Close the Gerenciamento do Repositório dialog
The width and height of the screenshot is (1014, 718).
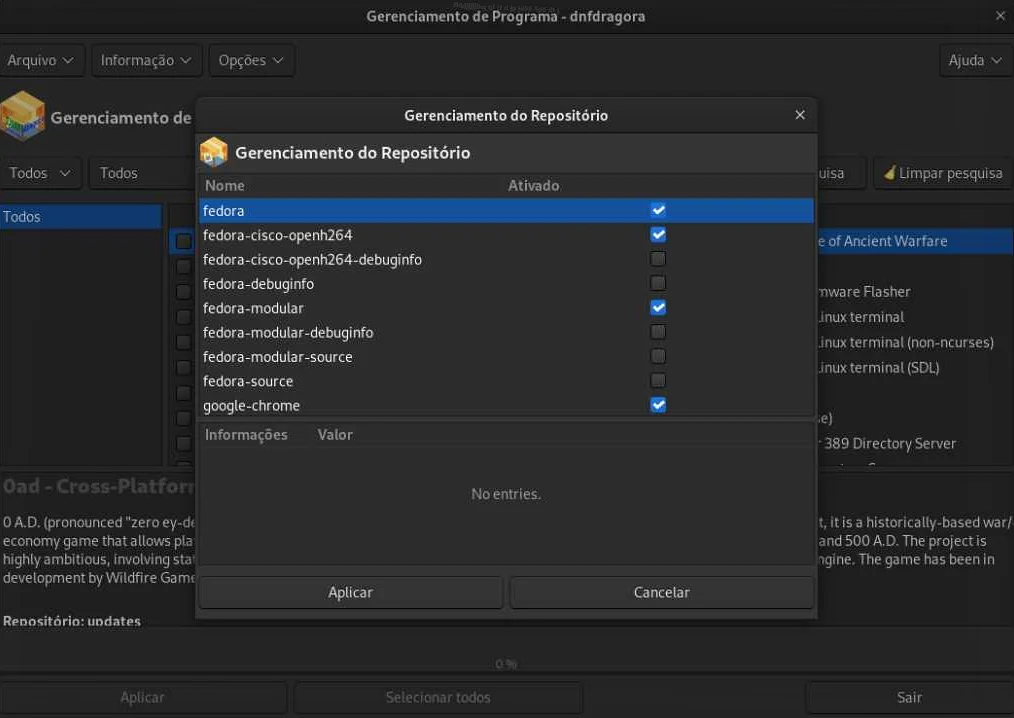[x=800, y=115]
